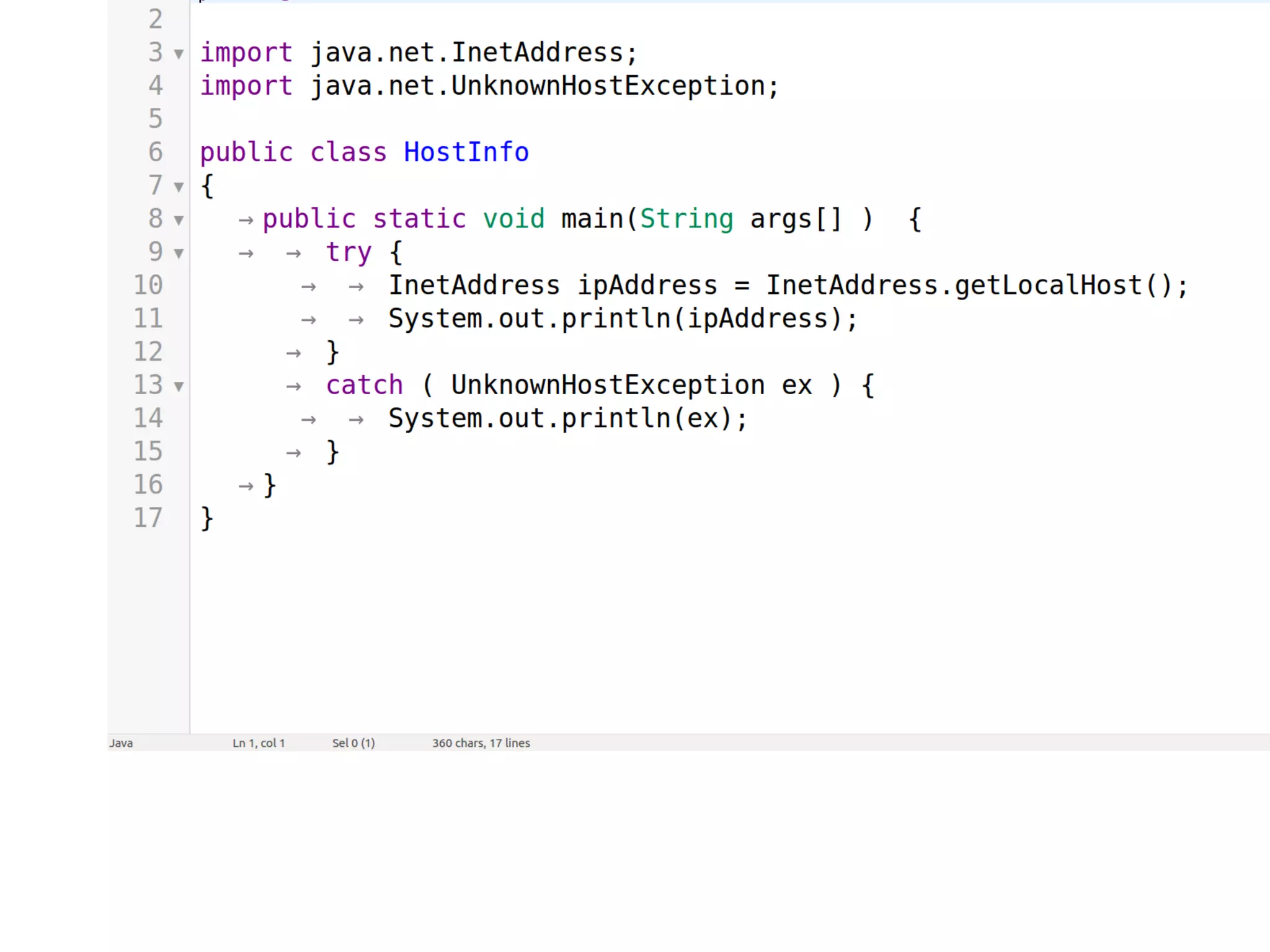Click the Ln 1, col 1 position indicator
The height and width of the screenshot is (952, 1270).
tap(259, 743)
